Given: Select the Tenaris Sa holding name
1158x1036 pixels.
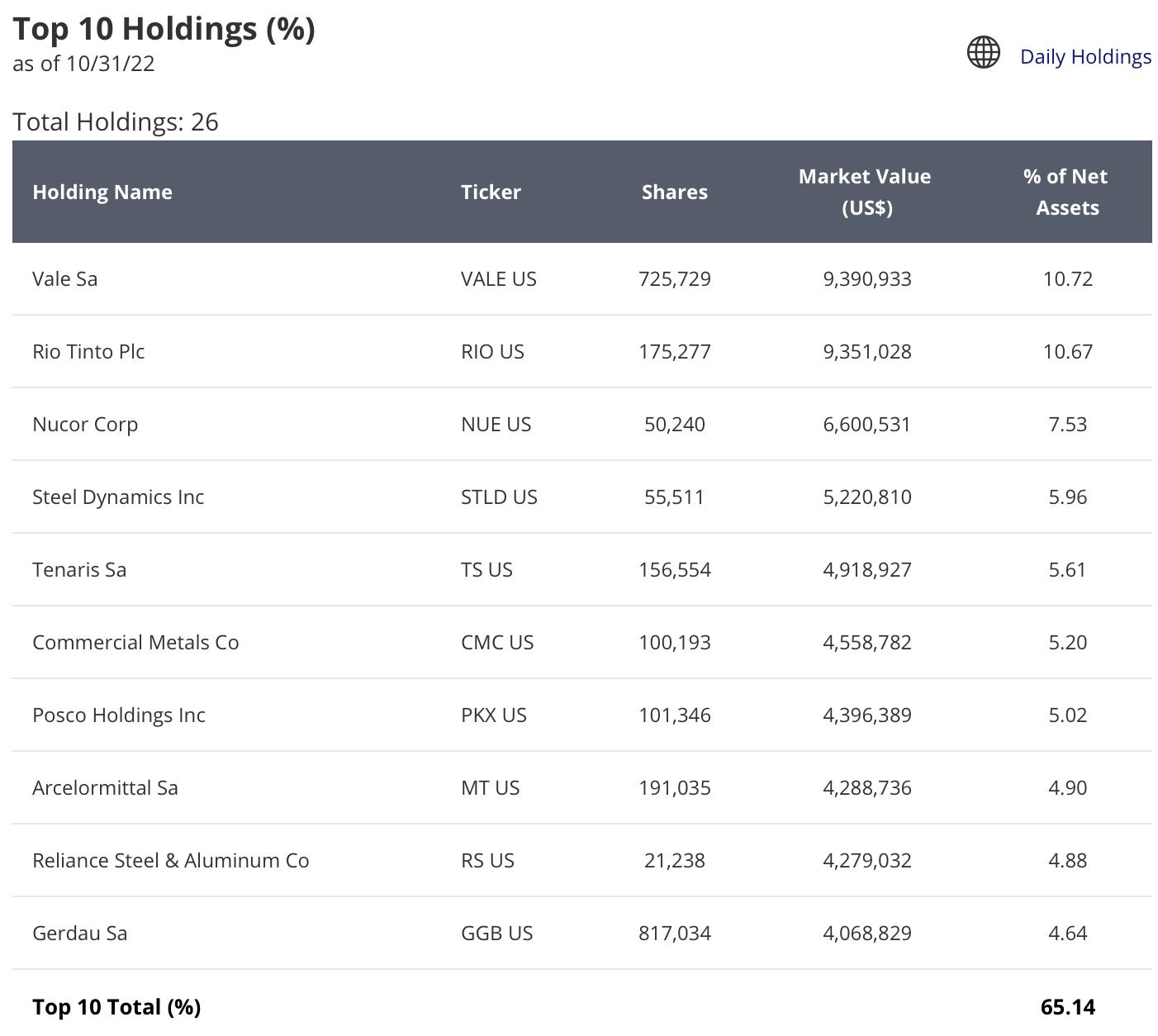Looking at the screenshot, I should (x=79, y=569).
